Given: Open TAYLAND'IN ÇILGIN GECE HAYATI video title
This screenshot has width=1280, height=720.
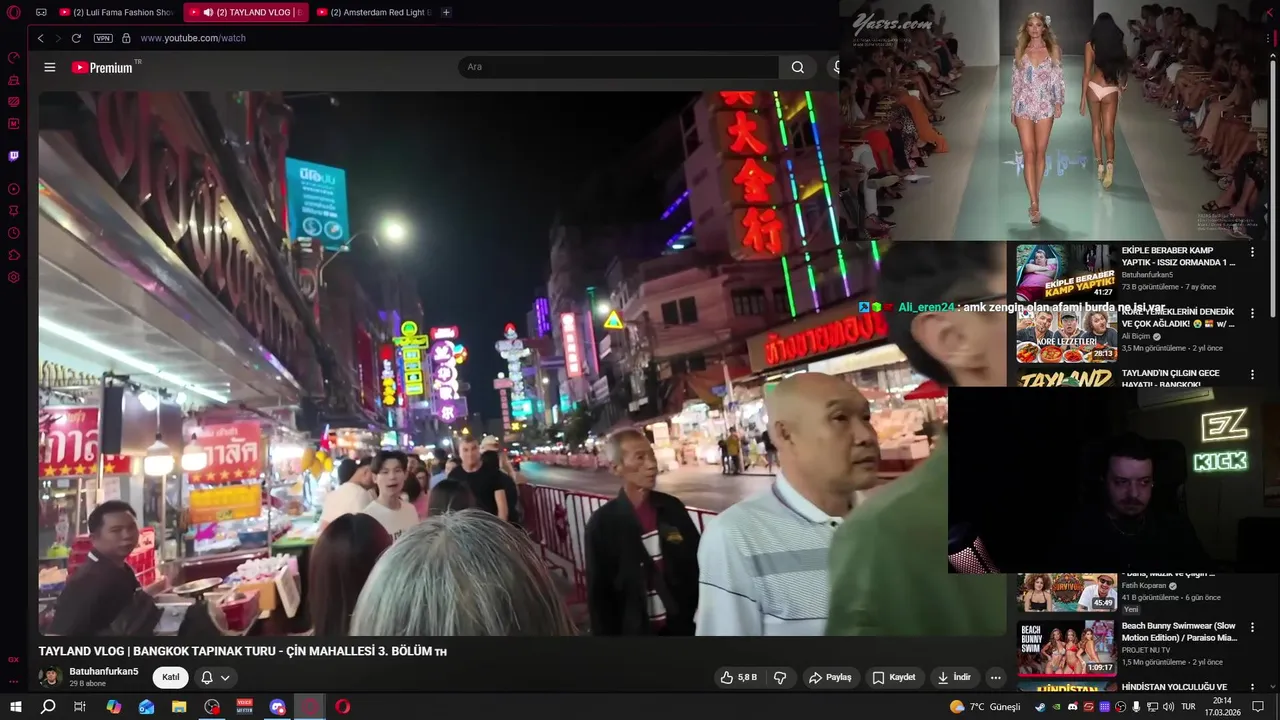Looking at the screenshot, I should point(1171,378).
